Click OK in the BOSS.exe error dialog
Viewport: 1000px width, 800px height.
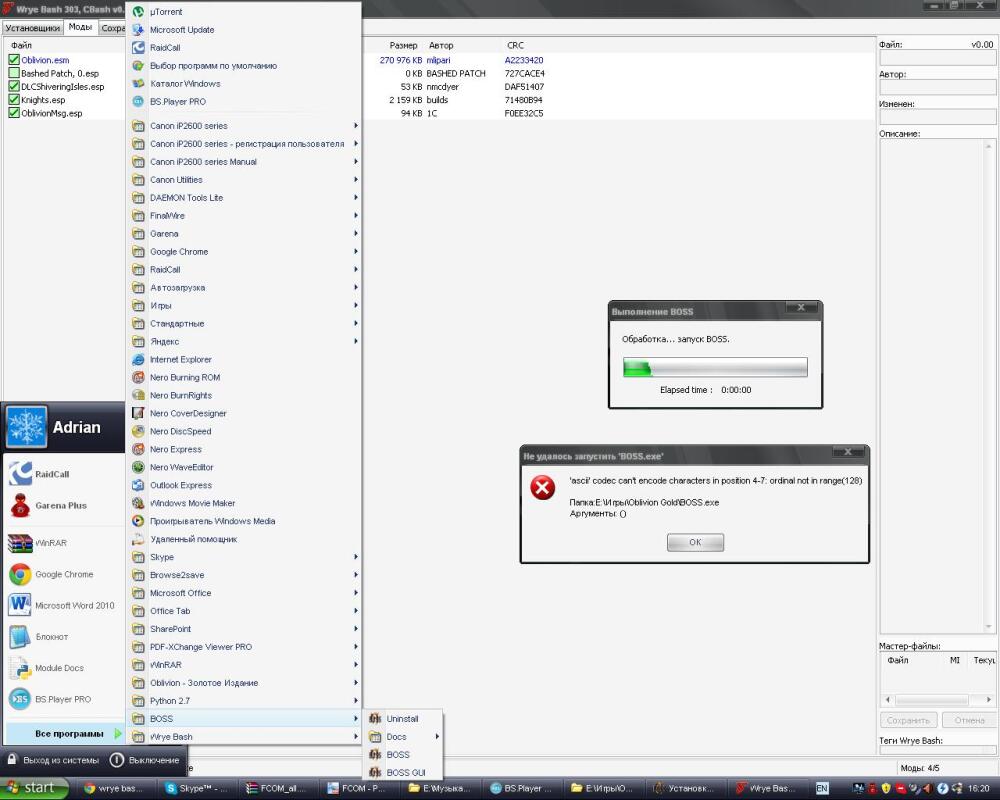[695, 542]
